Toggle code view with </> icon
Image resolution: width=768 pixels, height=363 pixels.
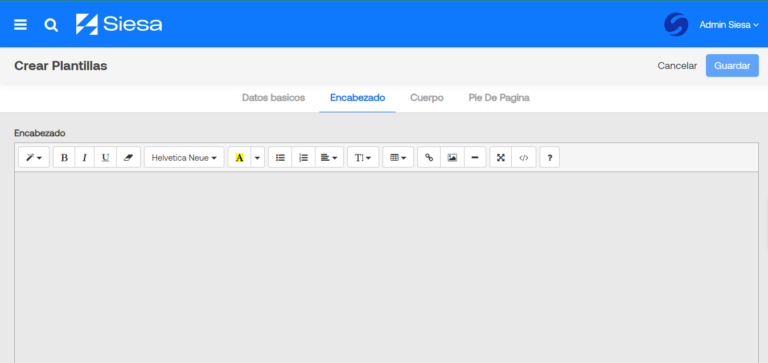click(x=524, y=158)
